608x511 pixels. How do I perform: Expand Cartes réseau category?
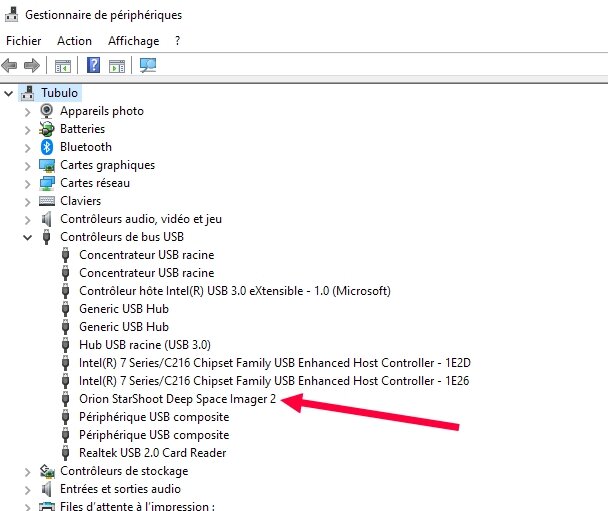point(27,184)
